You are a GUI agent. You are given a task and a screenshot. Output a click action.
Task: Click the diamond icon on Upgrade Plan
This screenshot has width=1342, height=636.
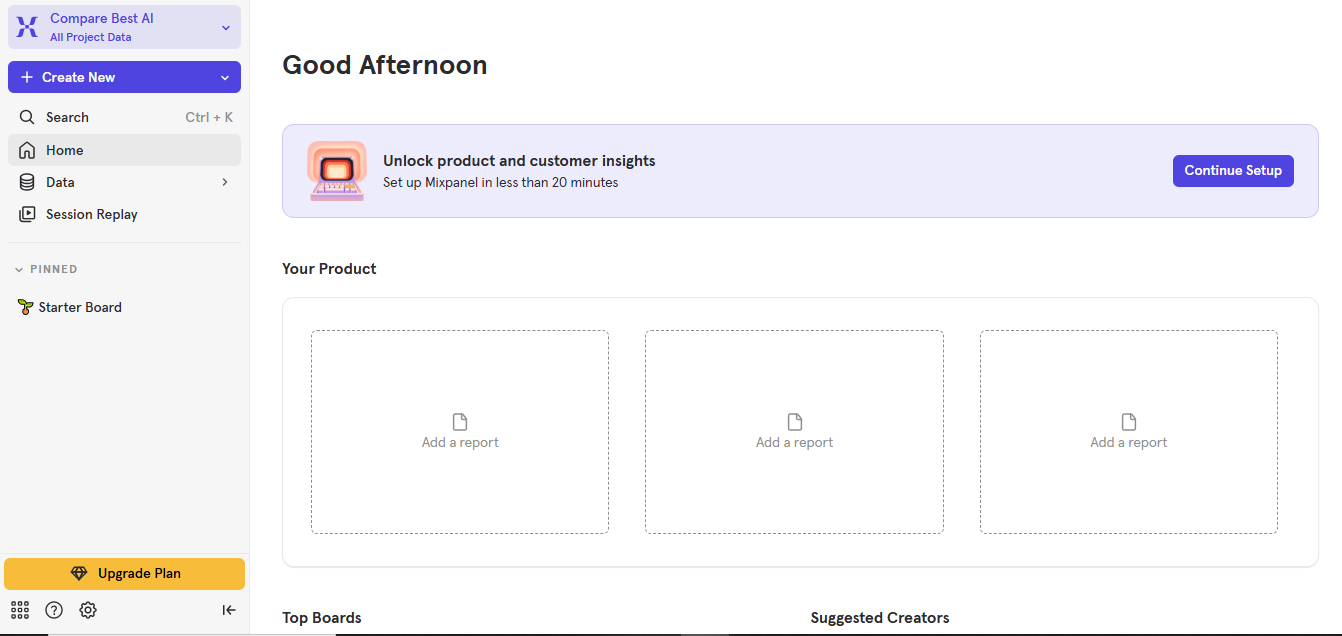click(x=79, y=574)
